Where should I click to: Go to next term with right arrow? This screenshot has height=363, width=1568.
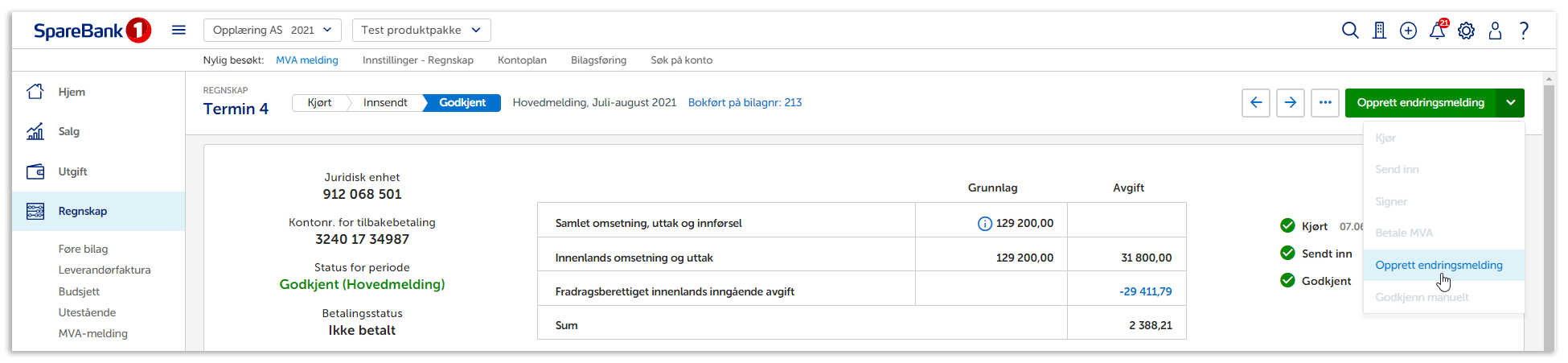pos(1291,103)
